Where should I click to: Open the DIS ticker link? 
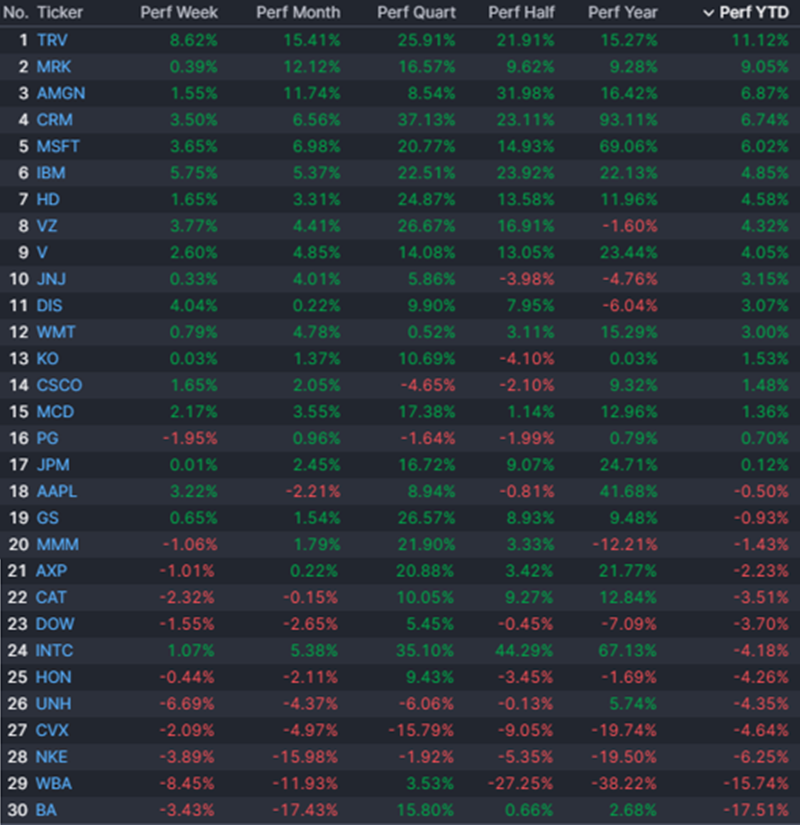[49, 306]
